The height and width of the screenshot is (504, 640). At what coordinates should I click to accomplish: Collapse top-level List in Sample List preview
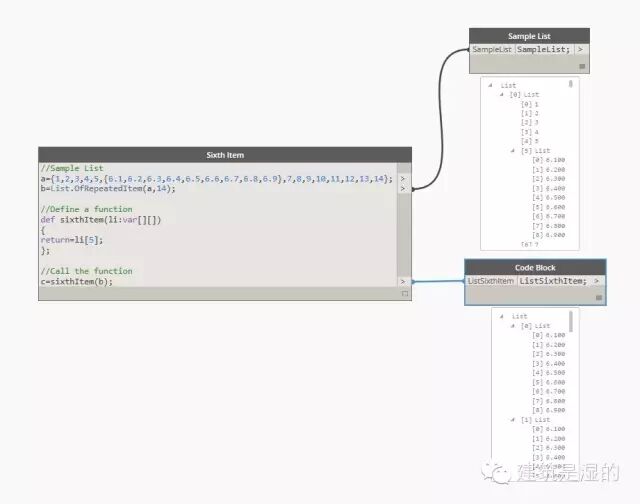(x=490, y=85)
